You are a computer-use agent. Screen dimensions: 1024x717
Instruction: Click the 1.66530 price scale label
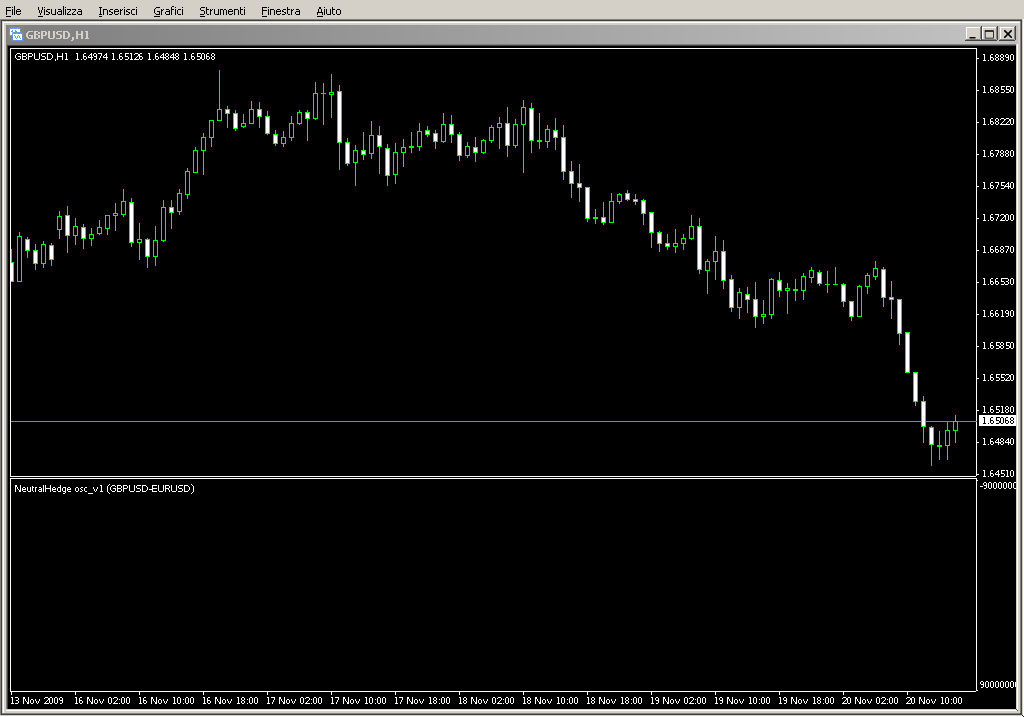click(999, 281)
